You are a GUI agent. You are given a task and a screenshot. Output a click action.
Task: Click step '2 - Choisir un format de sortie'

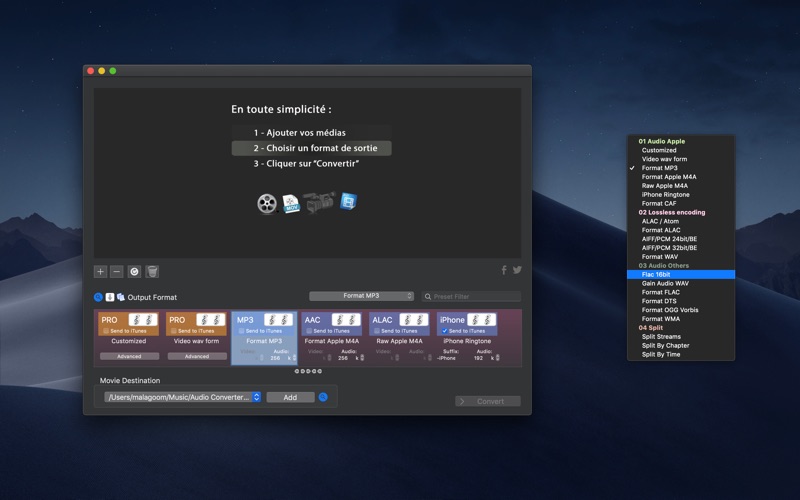tap(312, 148)
